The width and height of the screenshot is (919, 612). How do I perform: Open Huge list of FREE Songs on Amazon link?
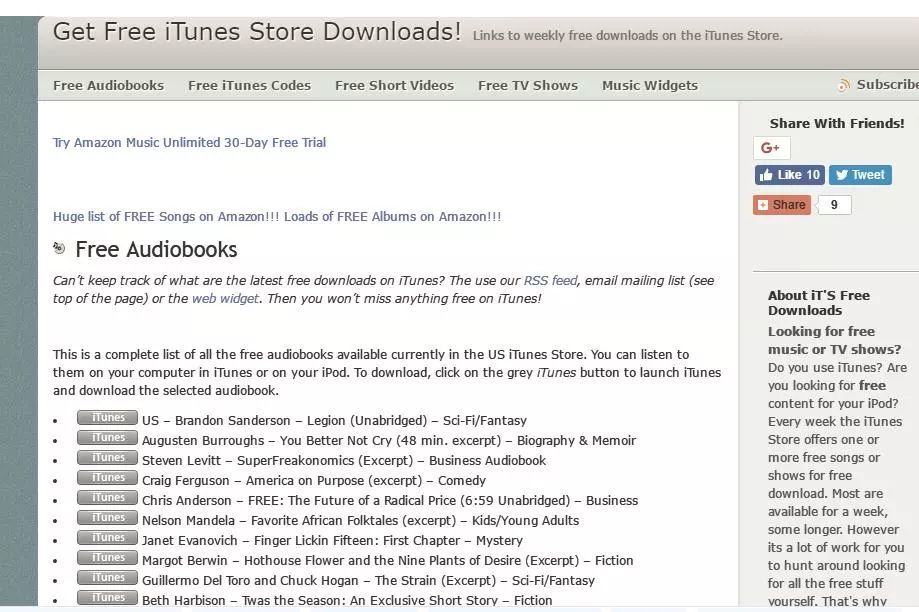point(166,217)
